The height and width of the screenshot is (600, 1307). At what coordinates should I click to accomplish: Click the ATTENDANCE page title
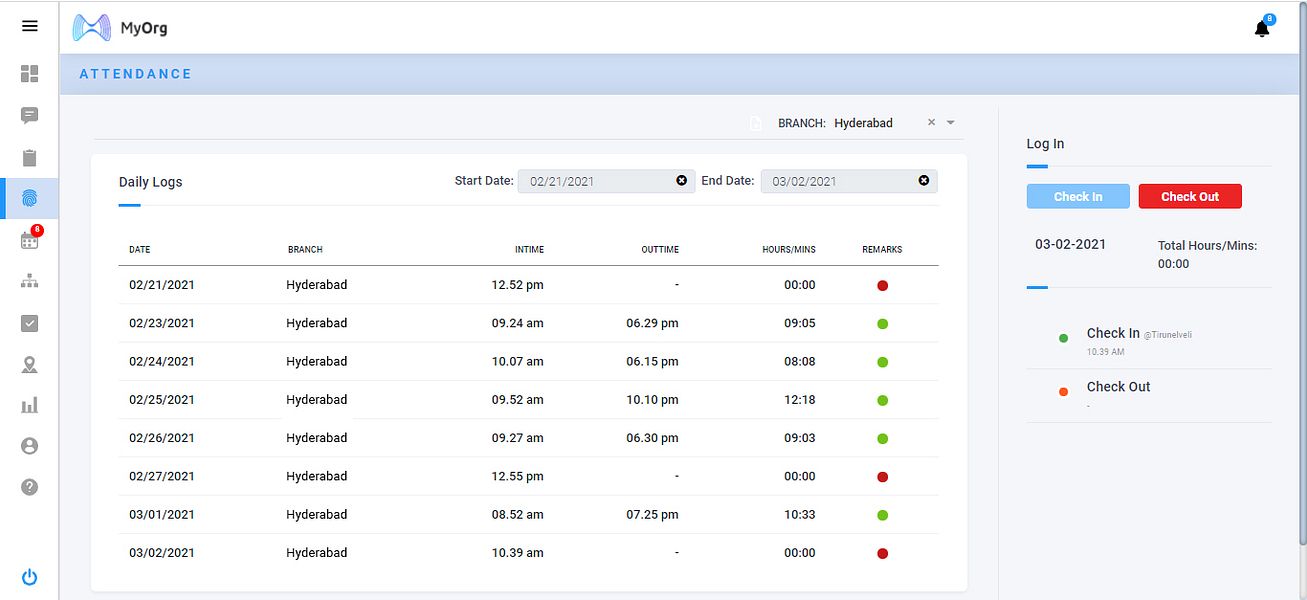135,74
